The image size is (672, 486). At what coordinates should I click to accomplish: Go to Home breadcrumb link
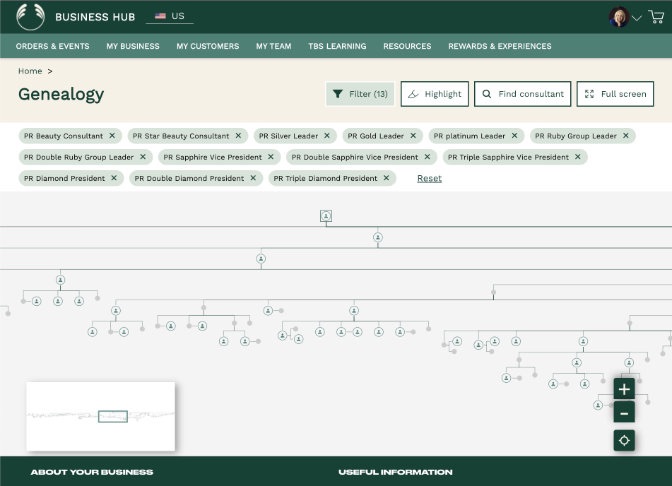[x=30, y=71]
